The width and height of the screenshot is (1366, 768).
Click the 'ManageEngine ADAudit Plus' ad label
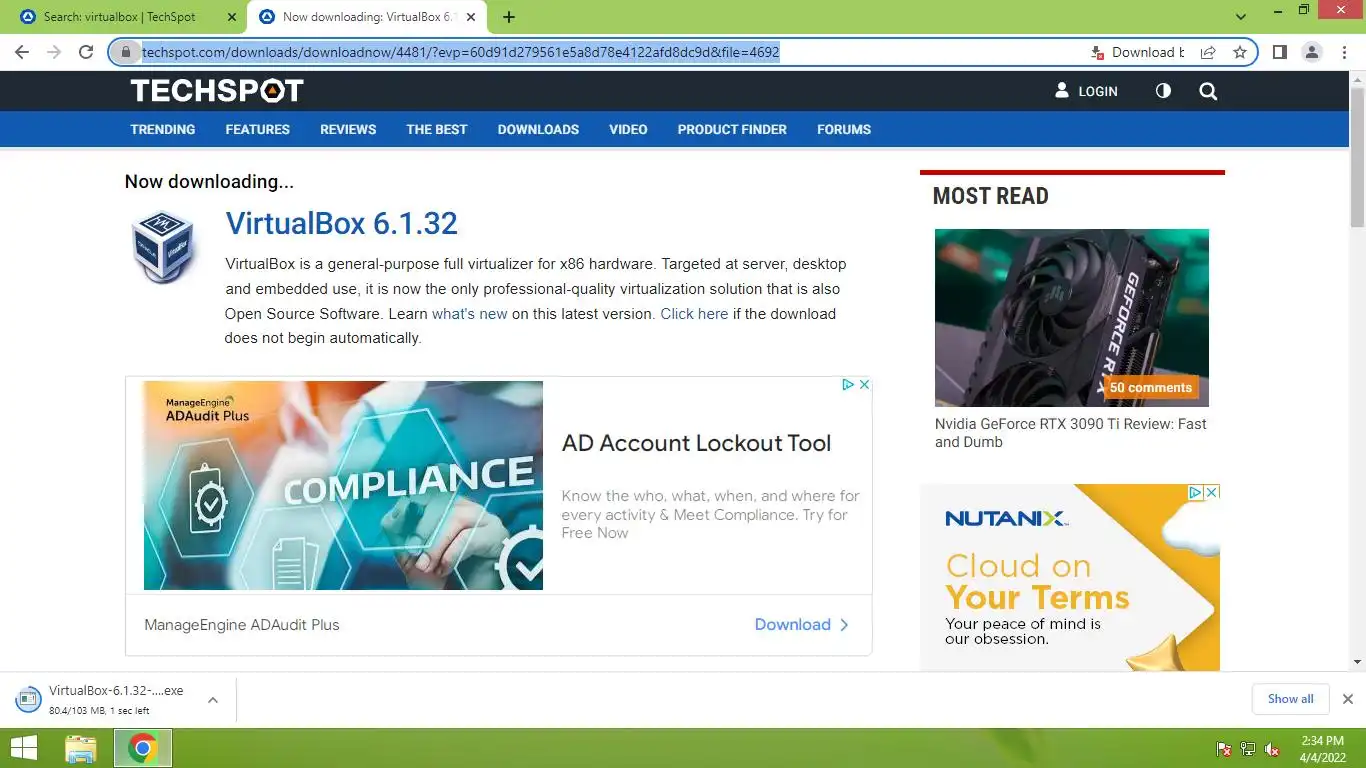point(242,625)
